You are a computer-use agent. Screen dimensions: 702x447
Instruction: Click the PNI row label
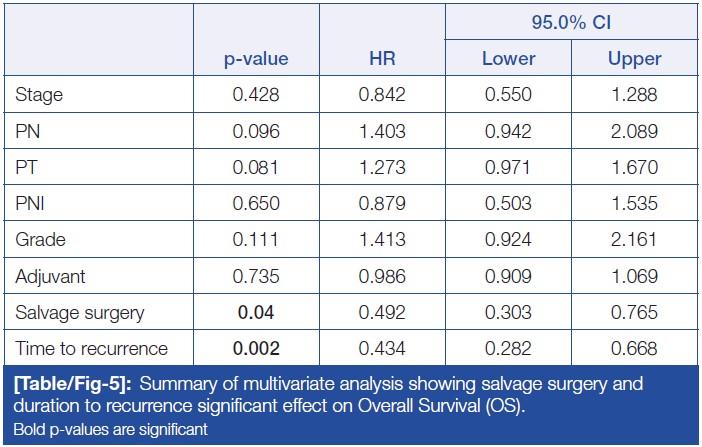(30, 204)
